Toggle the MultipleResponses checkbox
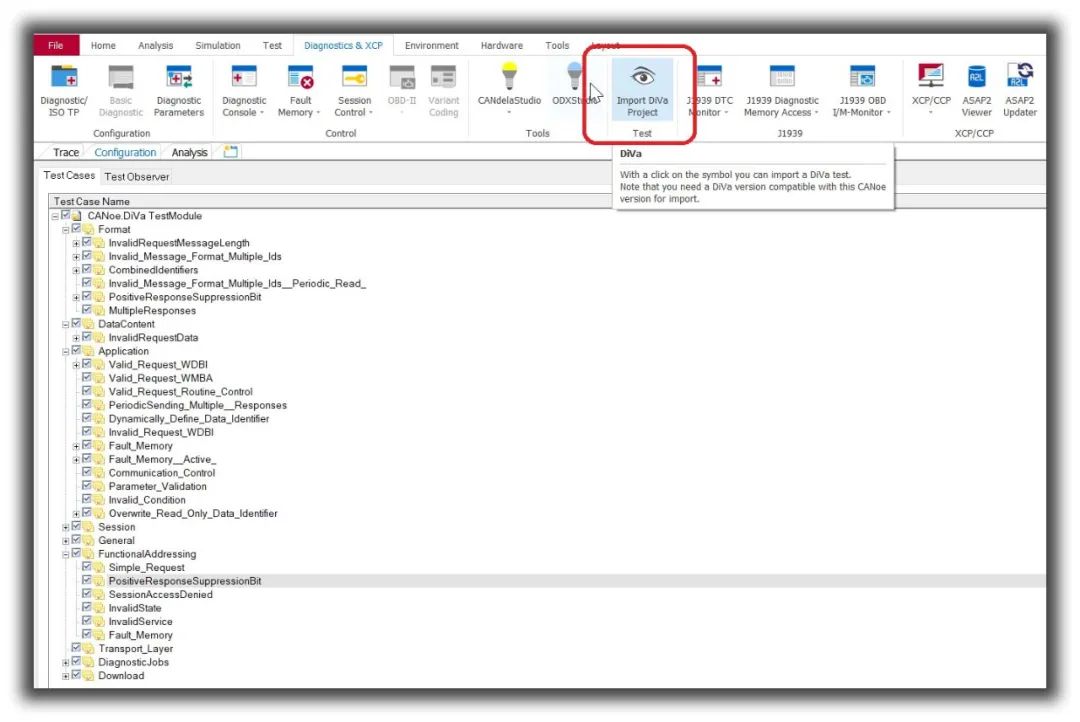Screen dimensions: 1080x722 coord(87,310)
